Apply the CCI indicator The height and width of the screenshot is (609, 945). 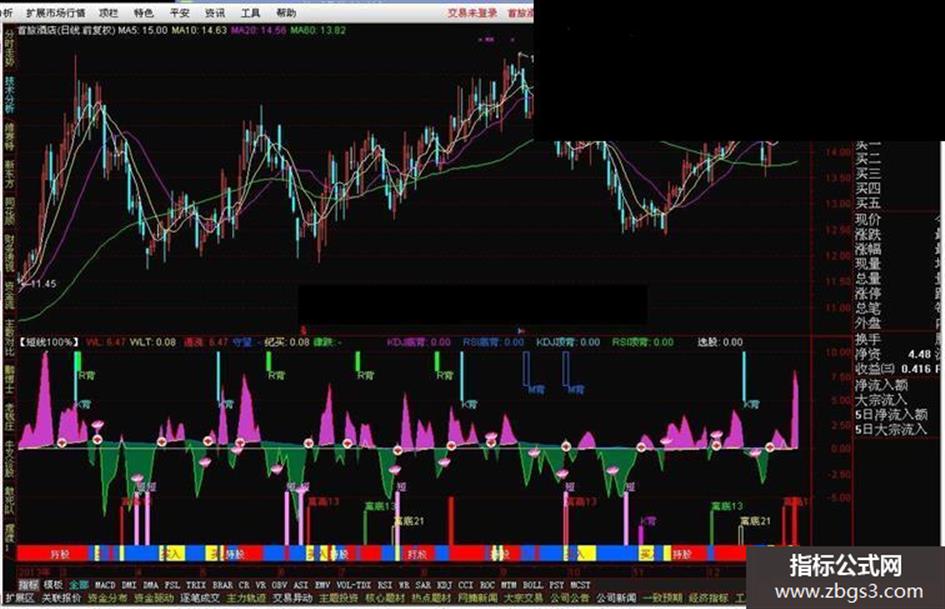click(466, 585)
